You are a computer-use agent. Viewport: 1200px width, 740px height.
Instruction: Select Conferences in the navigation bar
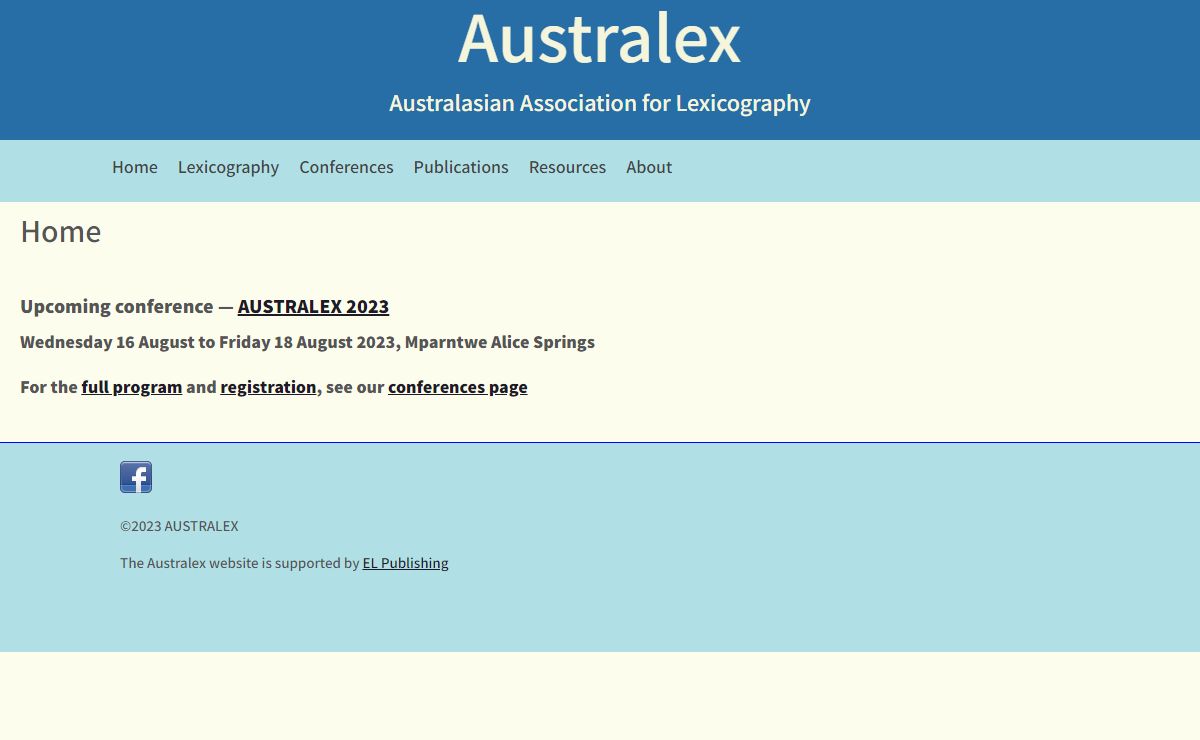click(346, 167)
